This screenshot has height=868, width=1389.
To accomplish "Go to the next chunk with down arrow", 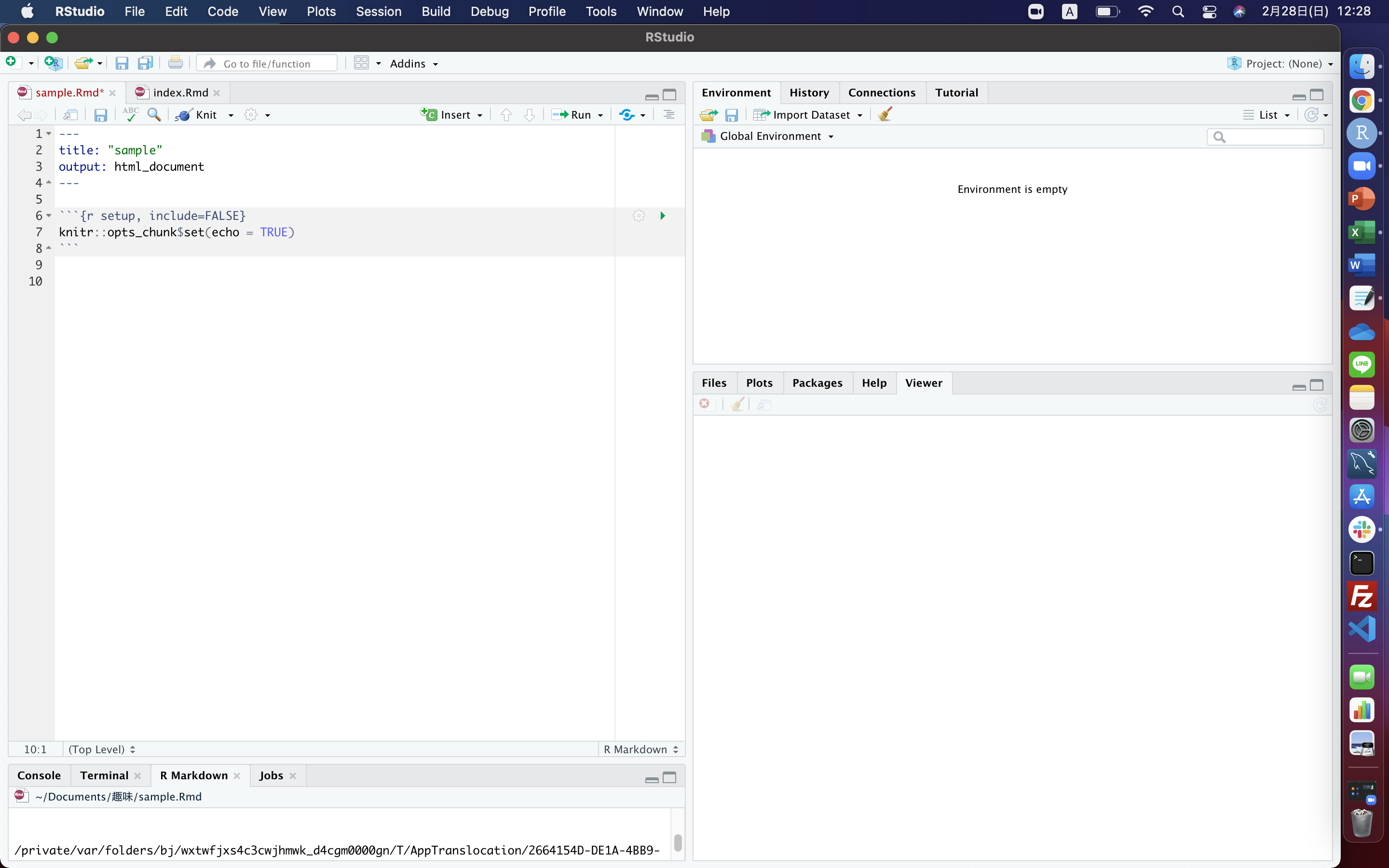I will tap(529, 115).
